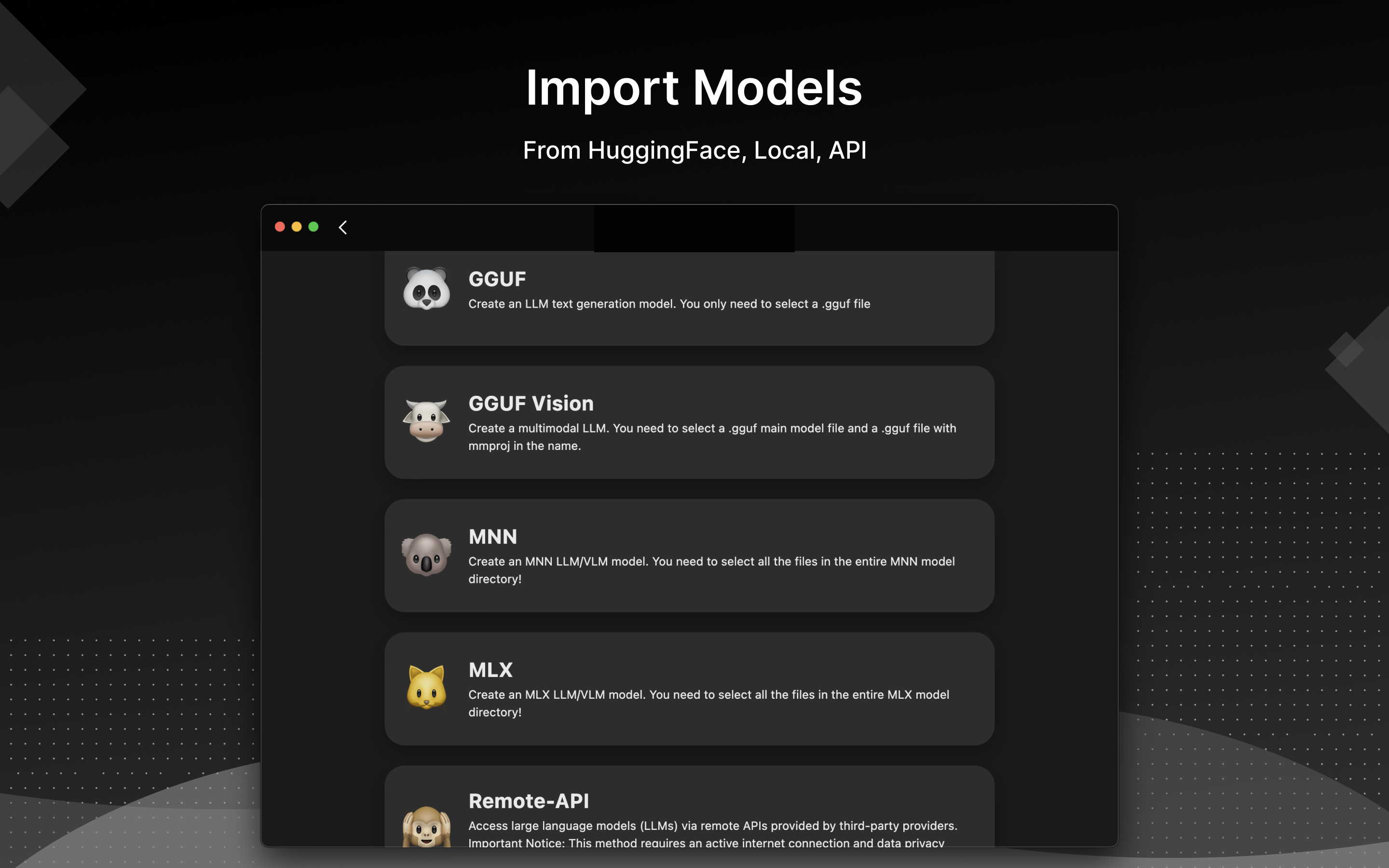
Task: Click the cow icon beside GGUF Vision
Action: point(427,421)
